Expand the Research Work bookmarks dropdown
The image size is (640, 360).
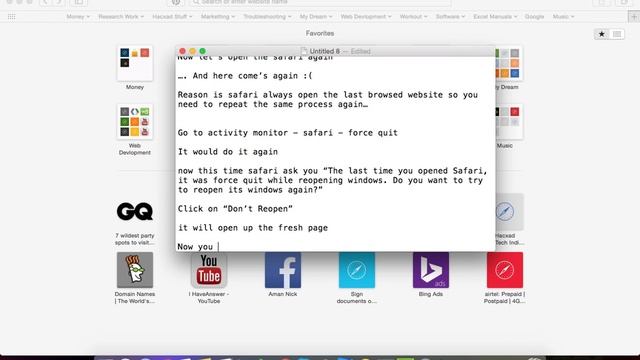(x=121, y=17)
